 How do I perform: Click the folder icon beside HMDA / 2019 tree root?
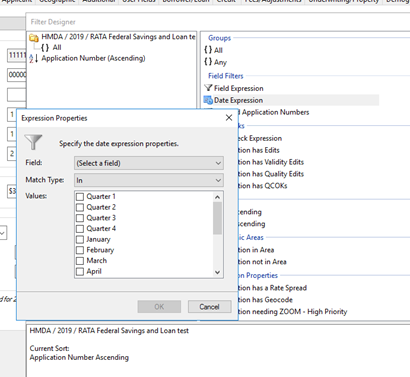(34, 38)
